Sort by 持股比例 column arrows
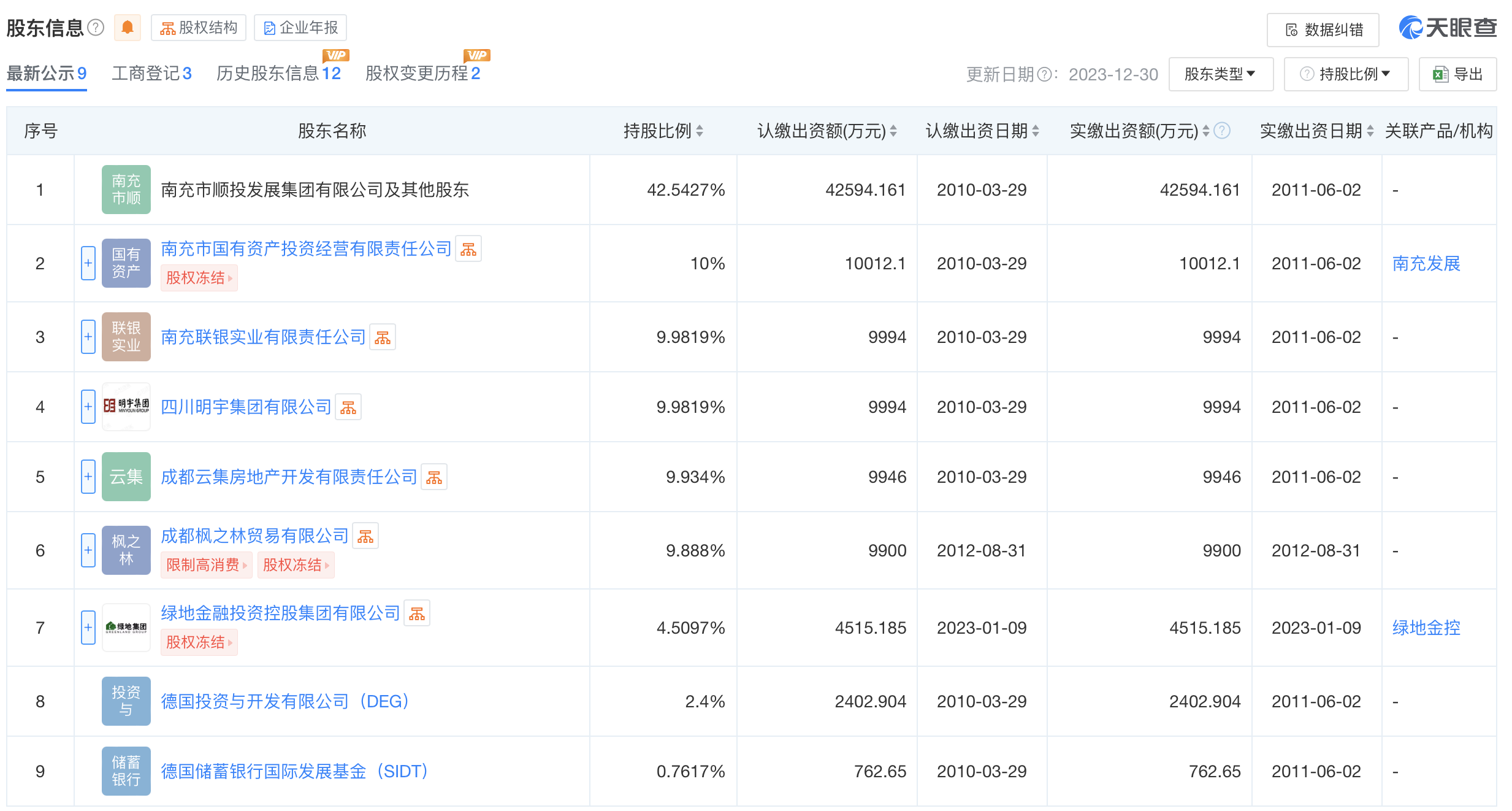Screen dimensions: 1512x811 pos(700,131)
